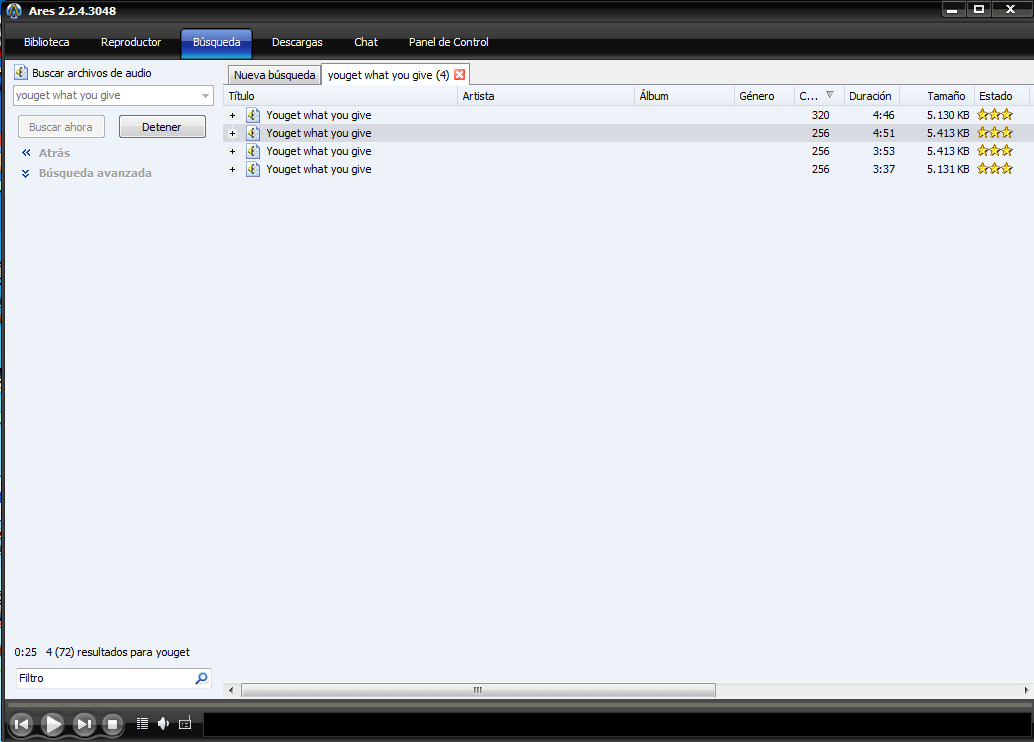Click the radio icon in player bar
Viewport: 1034px width, 742px height.
[185, 724]
